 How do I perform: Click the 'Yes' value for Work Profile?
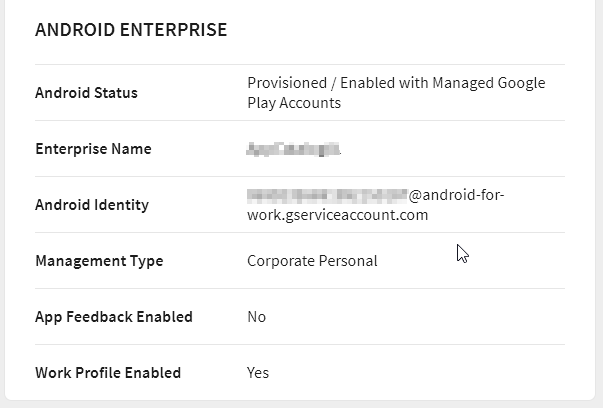[258, 373]
